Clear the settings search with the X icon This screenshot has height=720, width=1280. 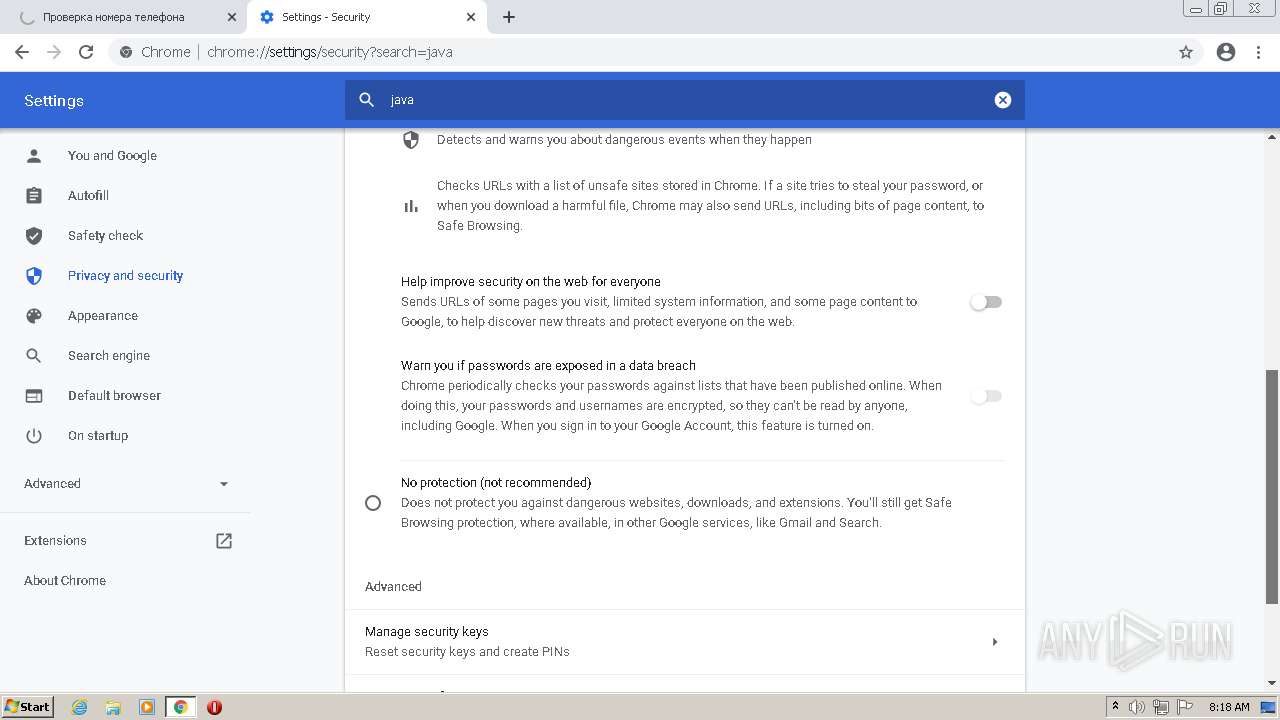1003,100
